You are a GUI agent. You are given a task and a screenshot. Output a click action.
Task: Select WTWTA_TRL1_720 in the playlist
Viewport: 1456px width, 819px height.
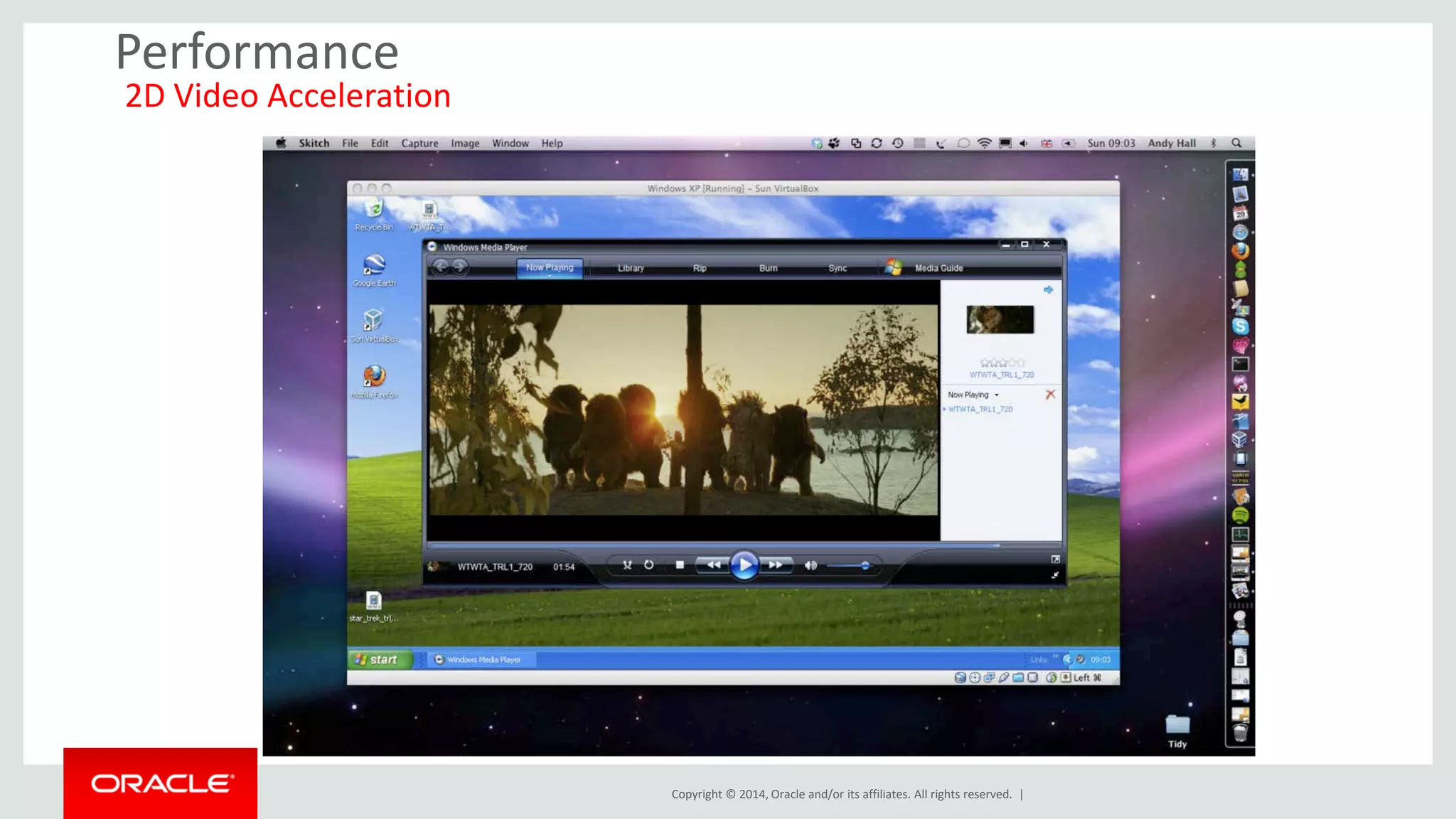(x=980, y=409)
